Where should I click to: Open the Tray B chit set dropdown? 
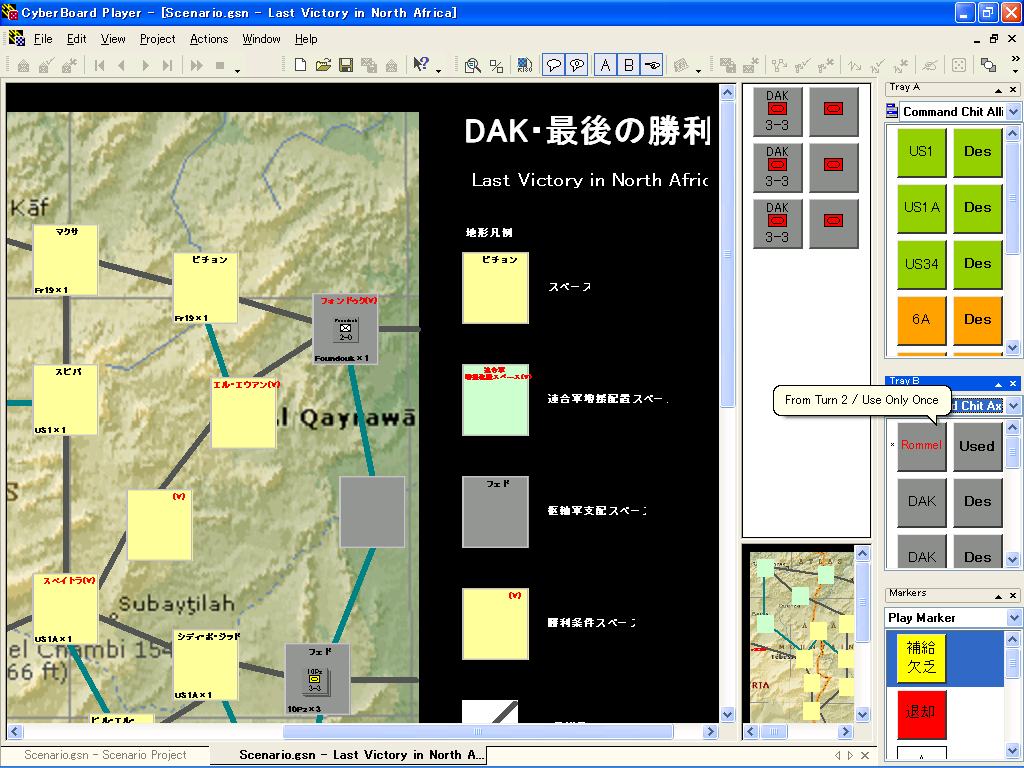(1014, 406)
